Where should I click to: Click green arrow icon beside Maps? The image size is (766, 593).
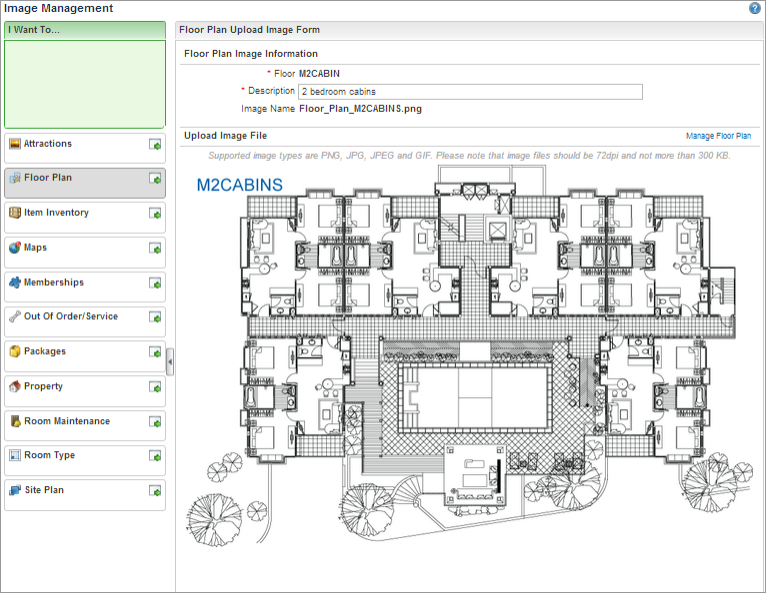point(155,249)
